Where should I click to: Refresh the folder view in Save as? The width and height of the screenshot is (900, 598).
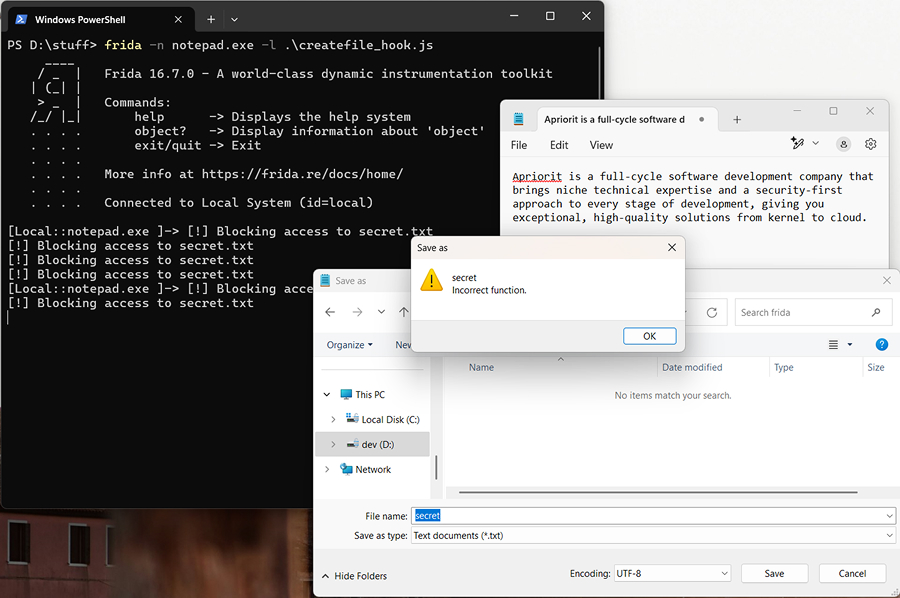(x=712, y=313)
